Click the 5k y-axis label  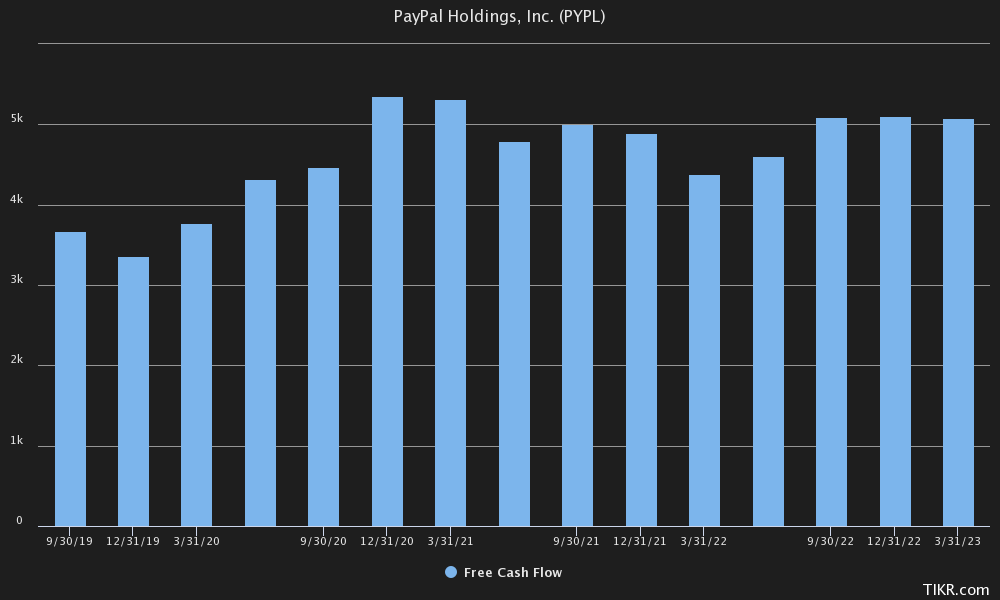point(17,119)
